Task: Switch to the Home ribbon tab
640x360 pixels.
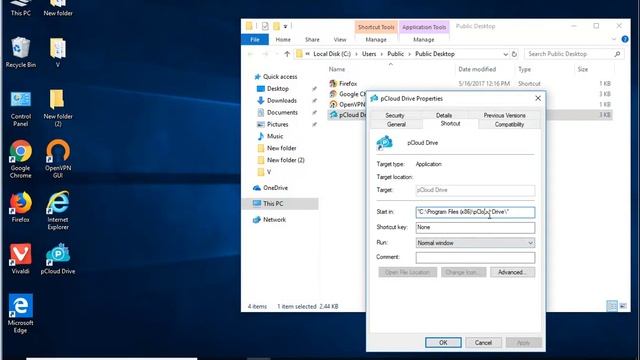Action: tap(283, 40)
